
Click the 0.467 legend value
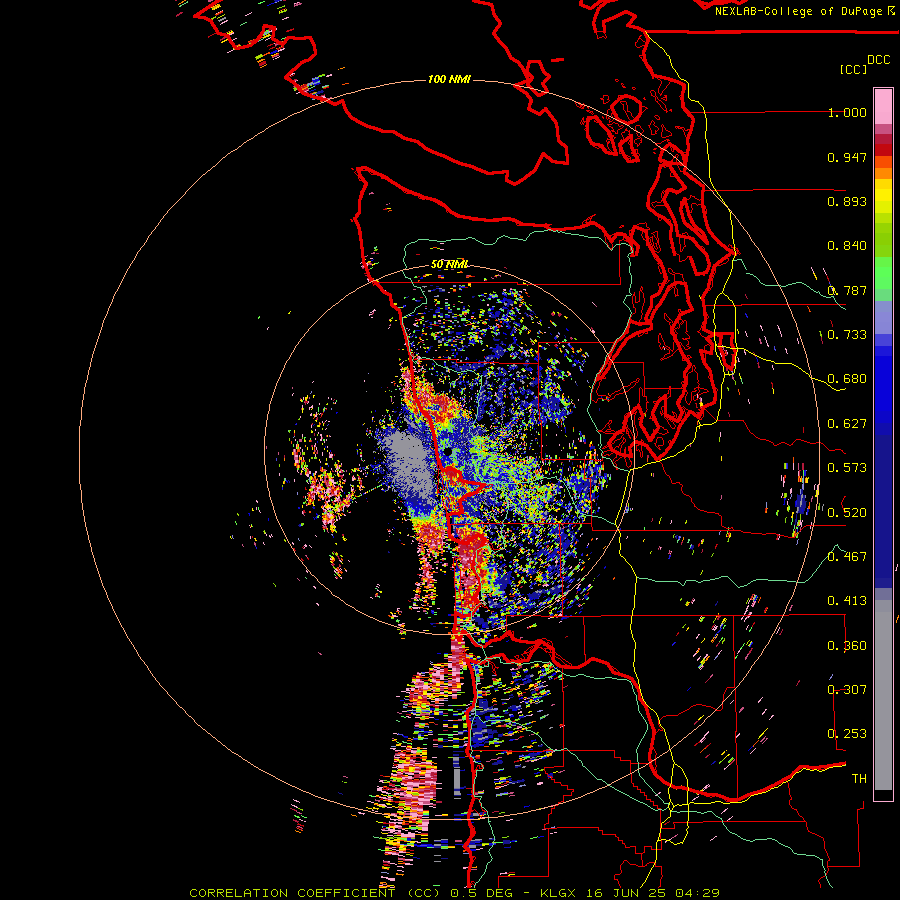[847, 557]
